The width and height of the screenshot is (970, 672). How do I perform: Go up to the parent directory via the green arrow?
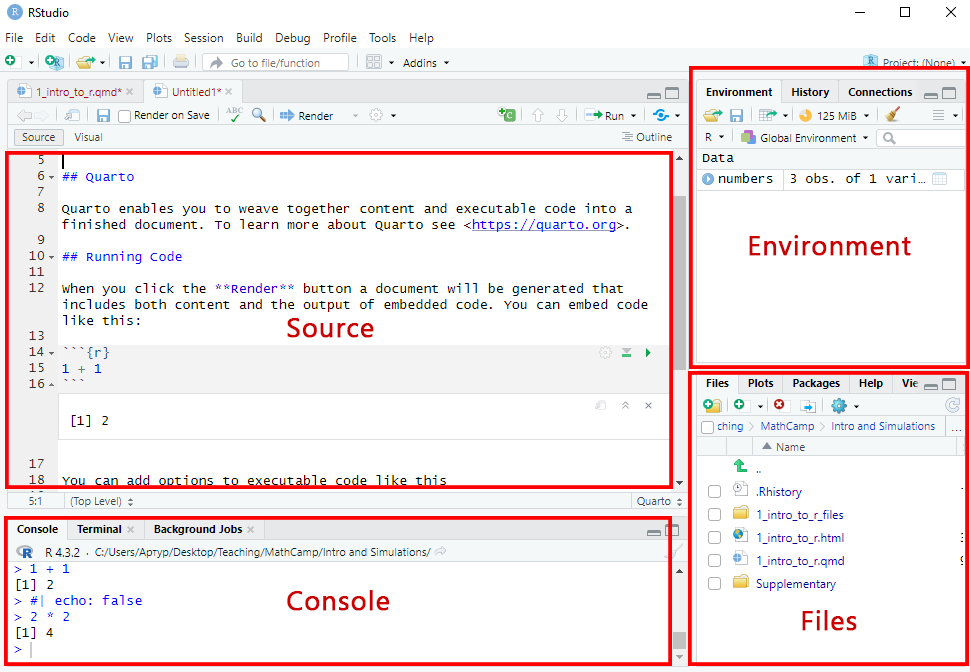[x=740, y=465]
